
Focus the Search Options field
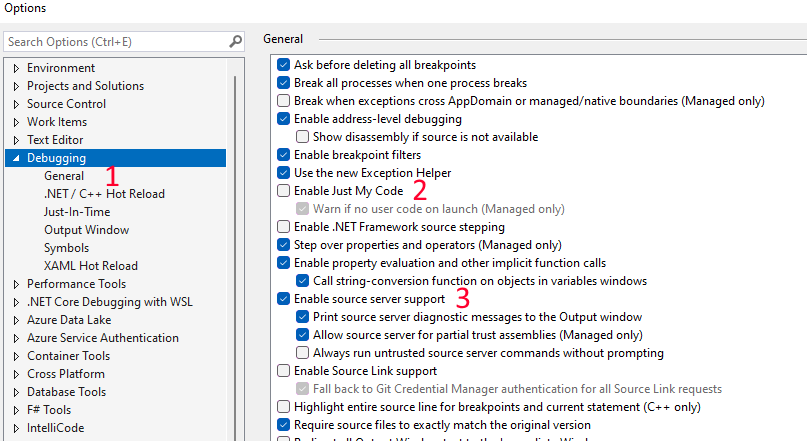pyautogui.click(x=124, y=42)
